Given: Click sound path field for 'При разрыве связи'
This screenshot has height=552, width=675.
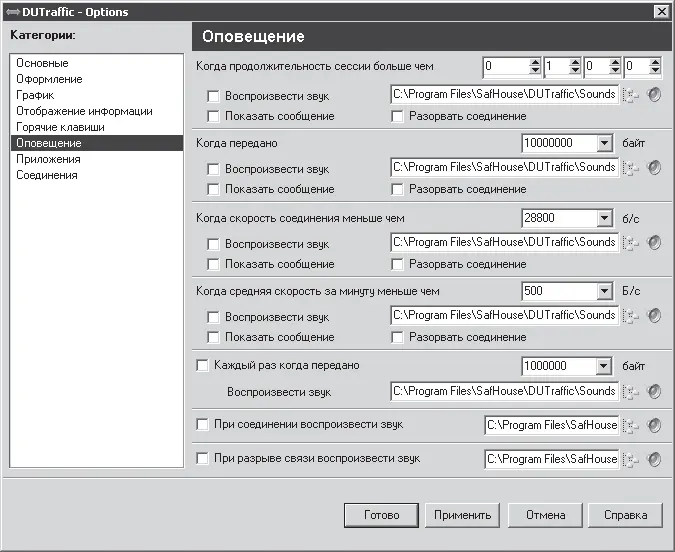Looking at the screenshot, I should [x=552, y=459].
